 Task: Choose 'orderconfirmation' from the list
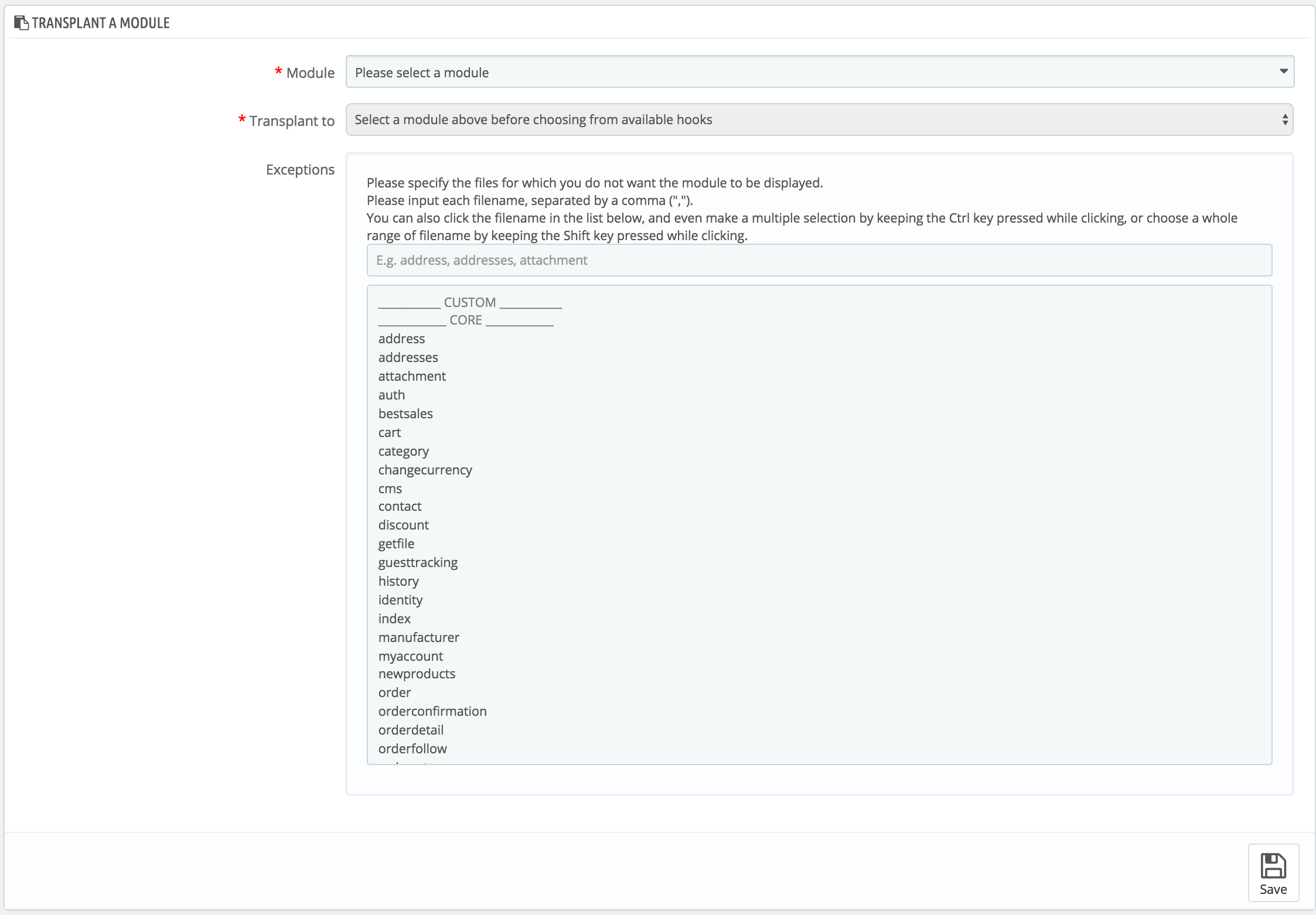432,711
